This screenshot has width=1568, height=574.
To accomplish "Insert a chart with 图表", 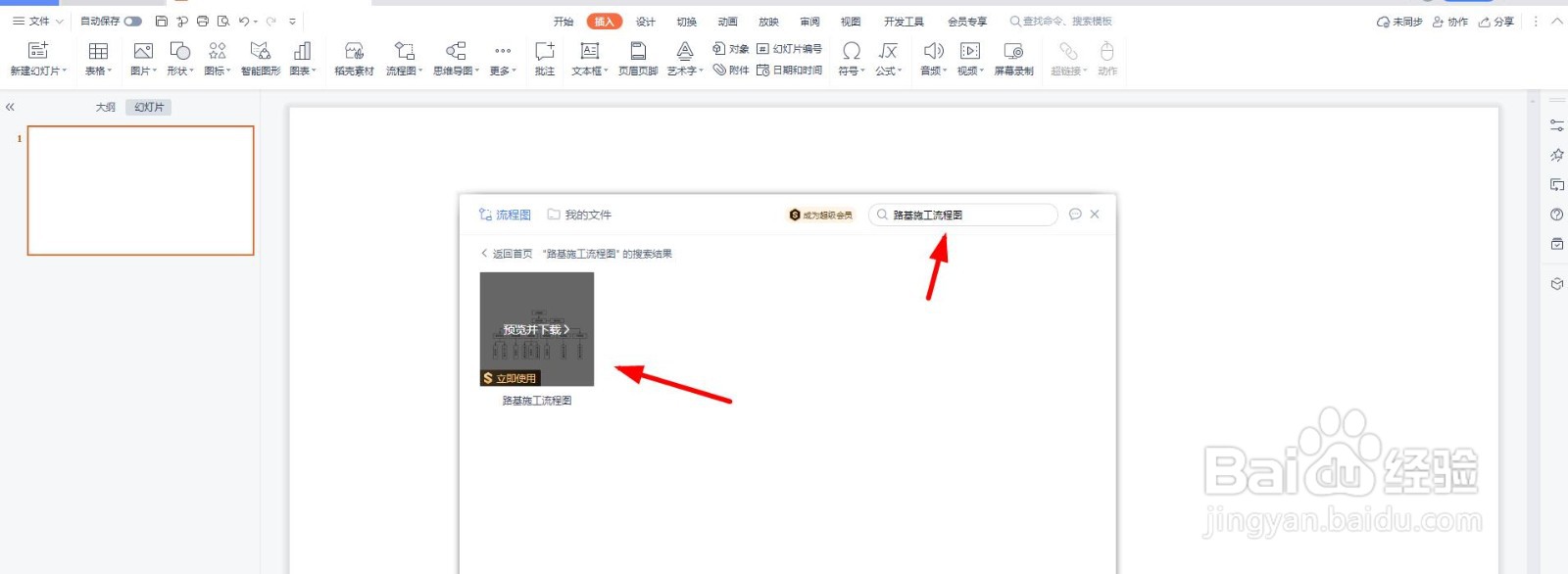I will (303, 58).
